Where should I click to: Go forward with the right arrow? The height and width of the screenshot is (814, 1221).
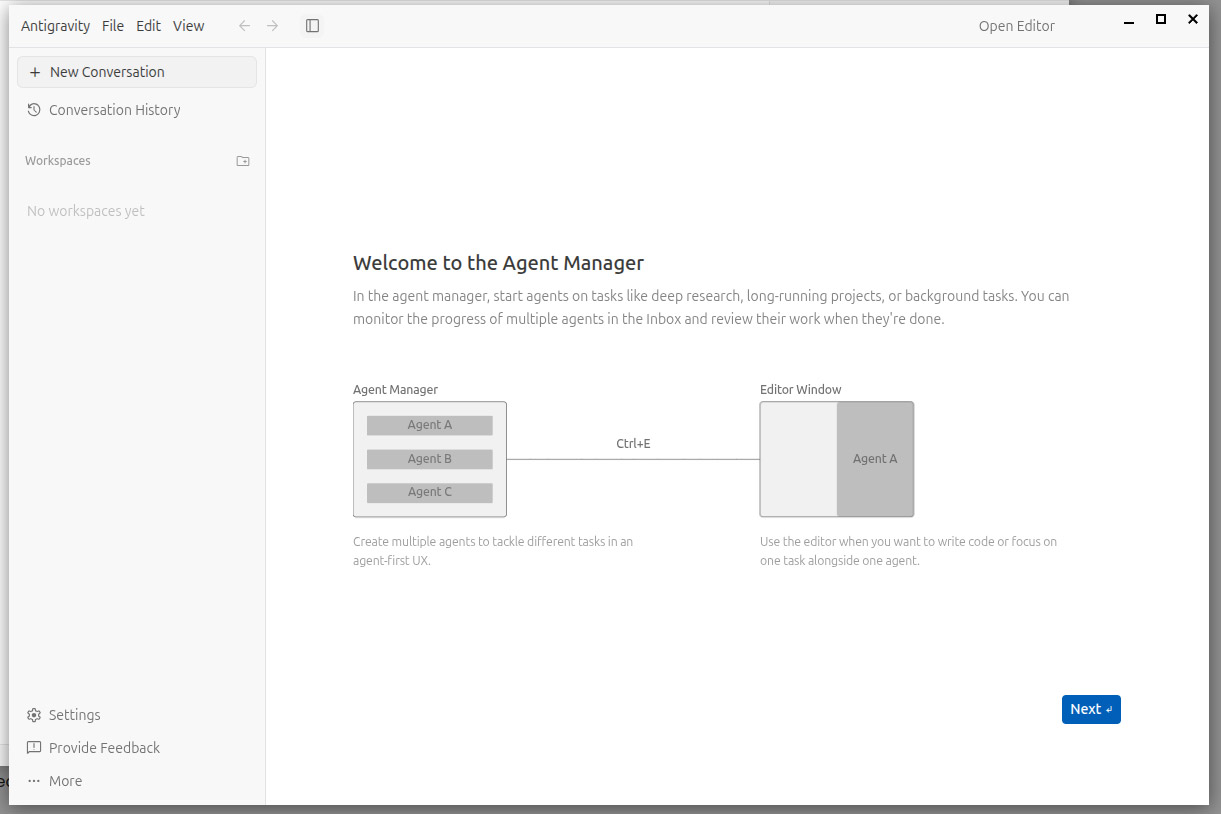tap(272, 26)
